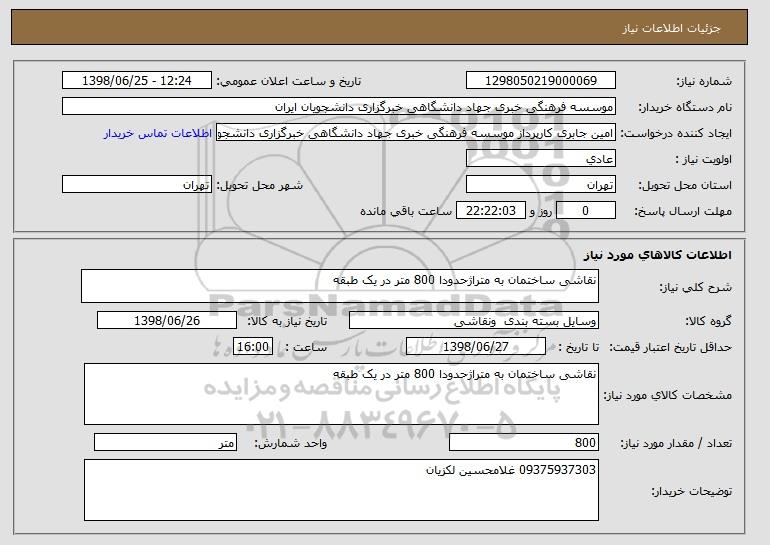The image size is (770, 545).
Task: Click the تاریخ و ساعت اعلان عمومی label
Action: [289, 81]
